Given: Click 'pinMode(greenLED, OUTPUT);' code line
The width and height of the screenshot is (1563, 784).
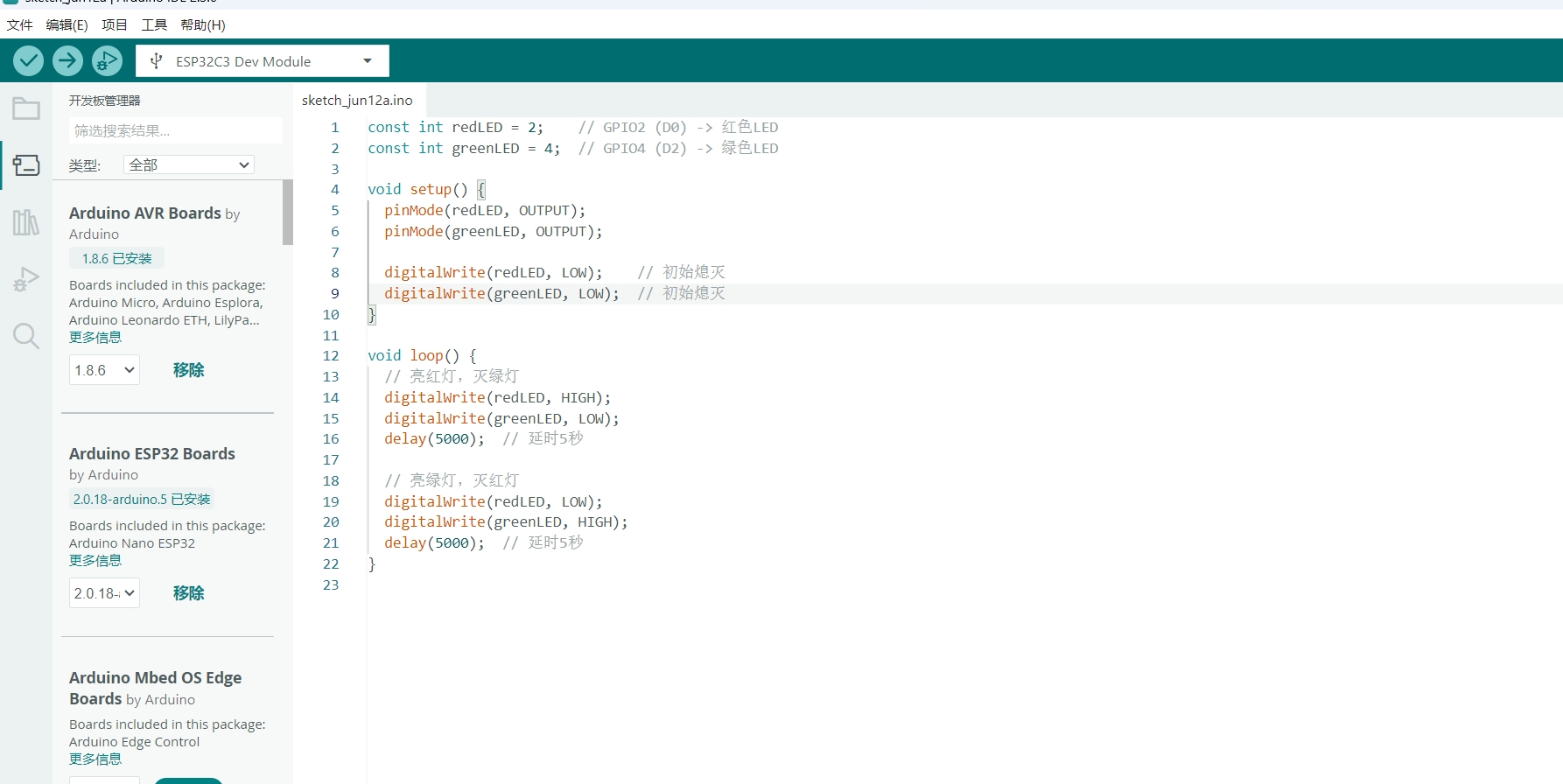Looking at the screenshot, I should click(x=494, y=232).
